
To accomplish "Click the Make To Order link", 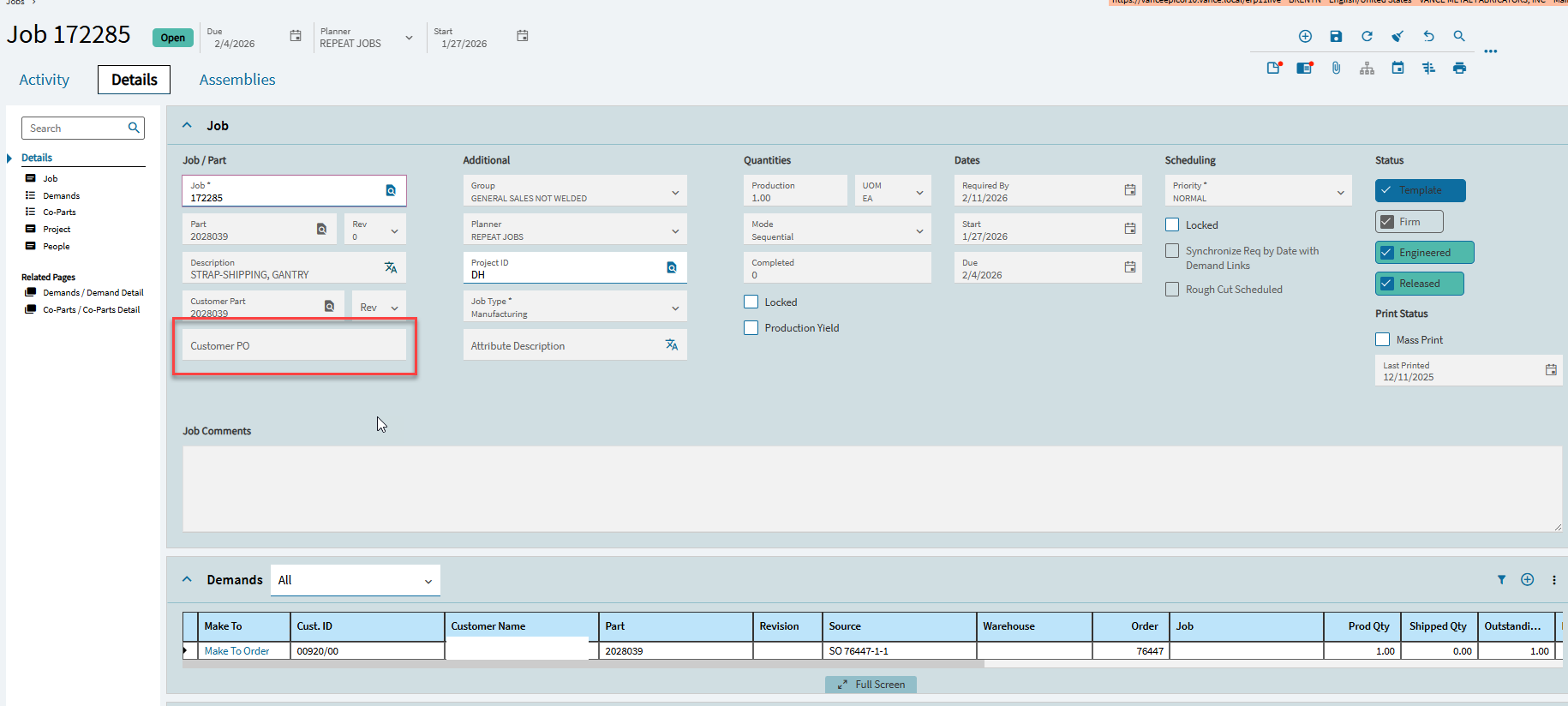I will (x=236, y=651).
